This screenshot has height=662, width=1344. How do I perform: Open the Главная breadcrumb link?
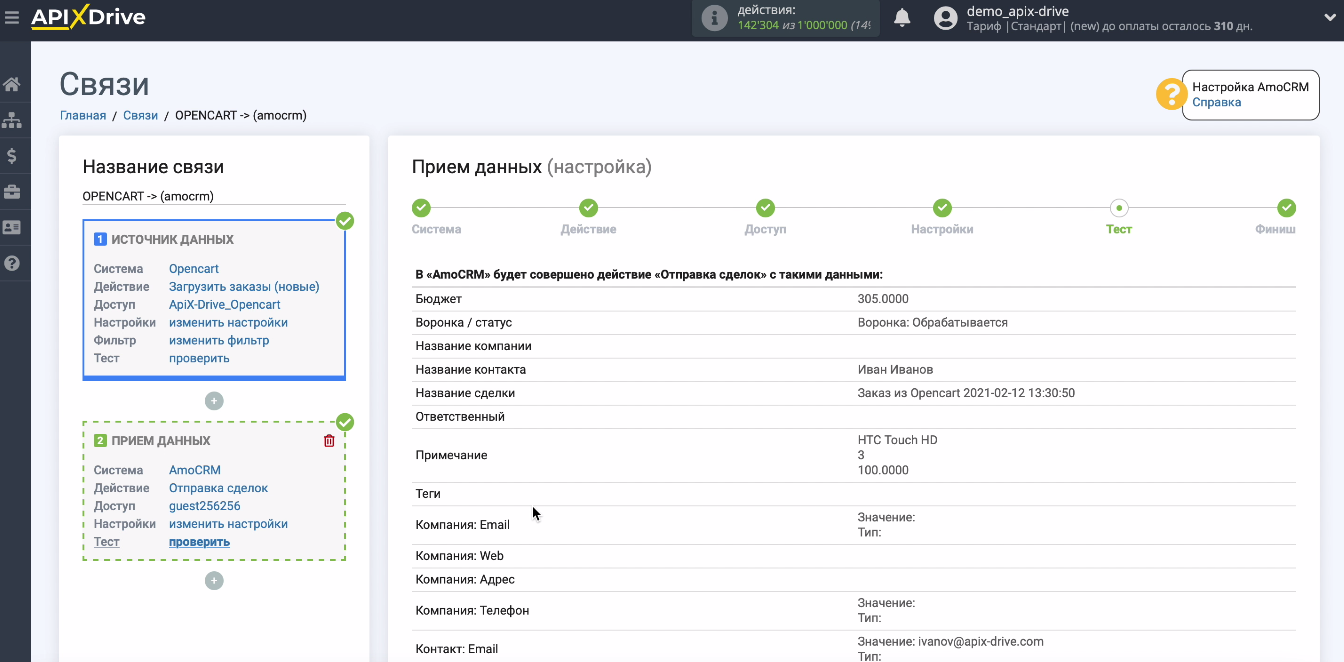click(83, 115)
